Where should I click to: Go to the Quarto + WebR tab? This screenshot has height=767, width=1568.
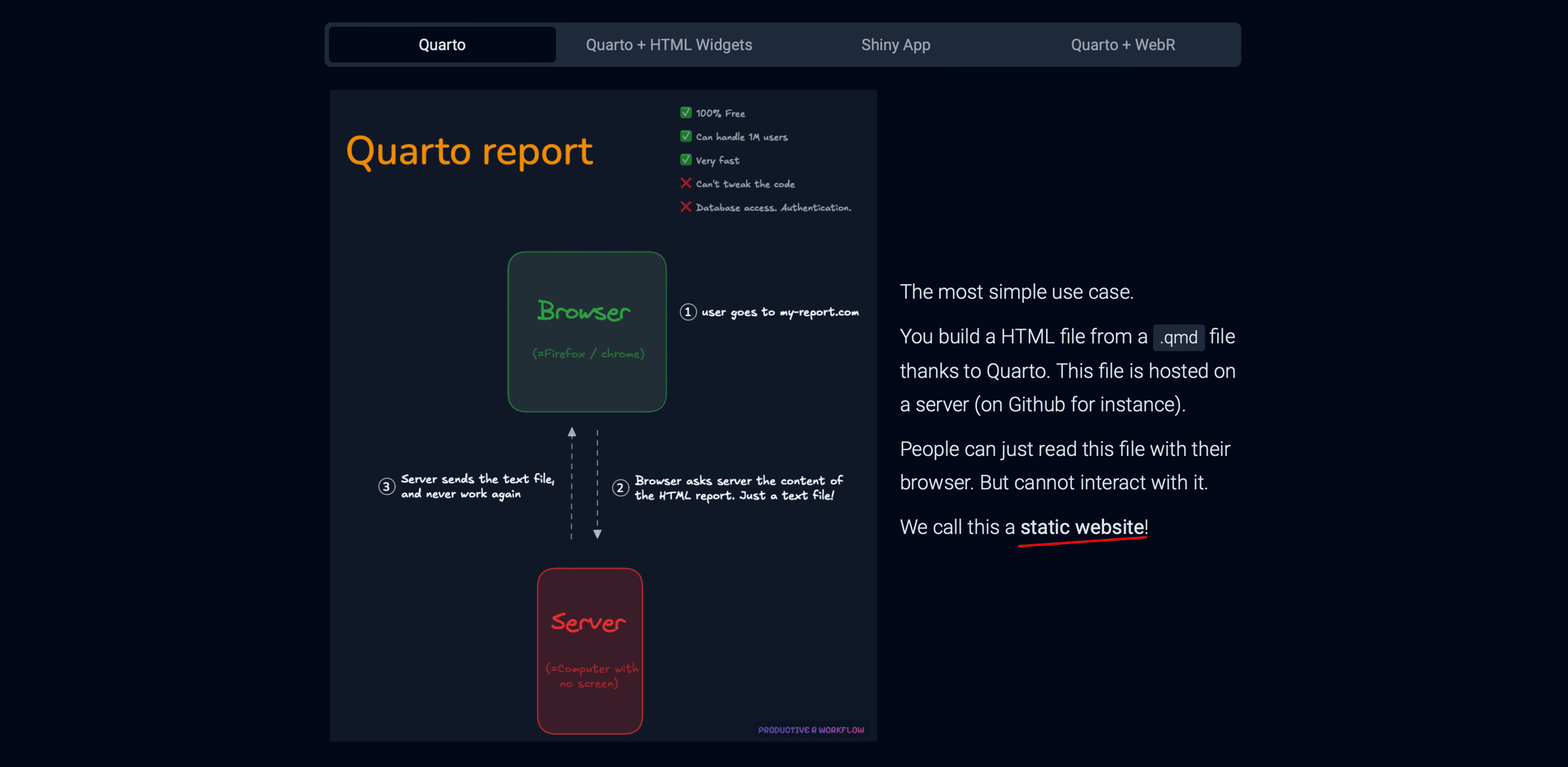pyautogui.click(x=1122, y=45)
